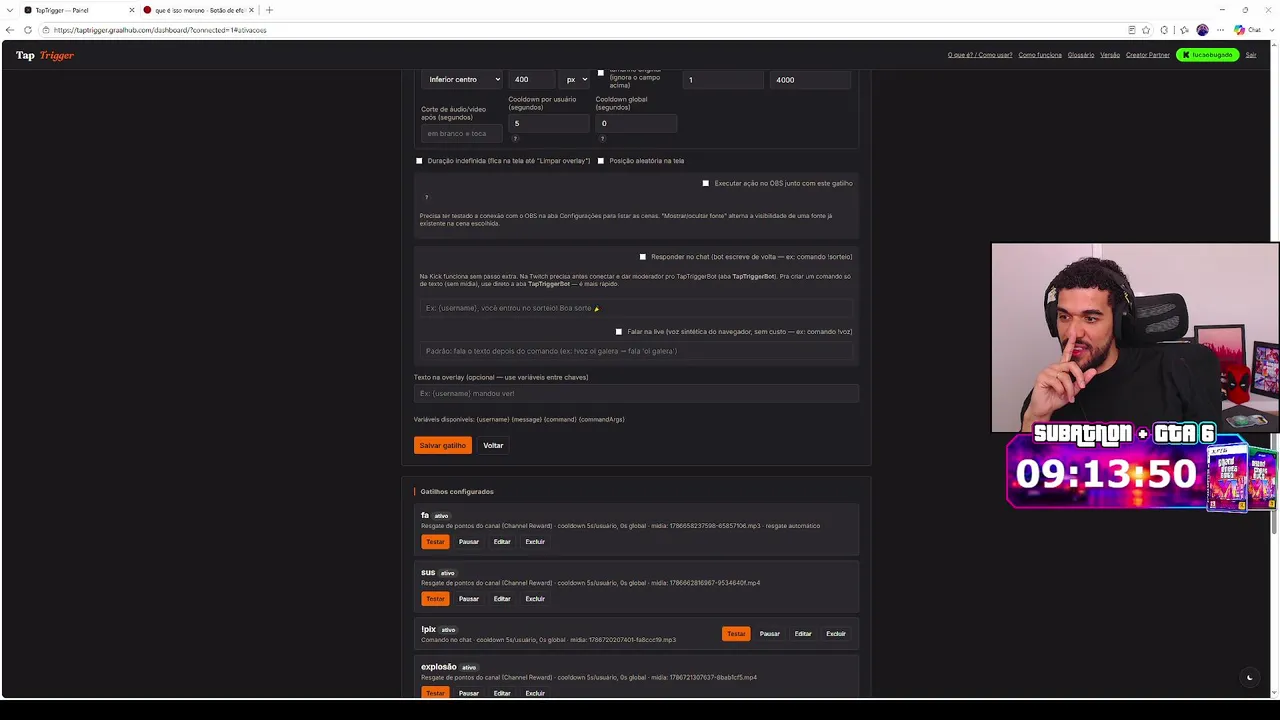Test the 'sus' trigger
The width and height of the screenshot is (1280, 720).
435,599
